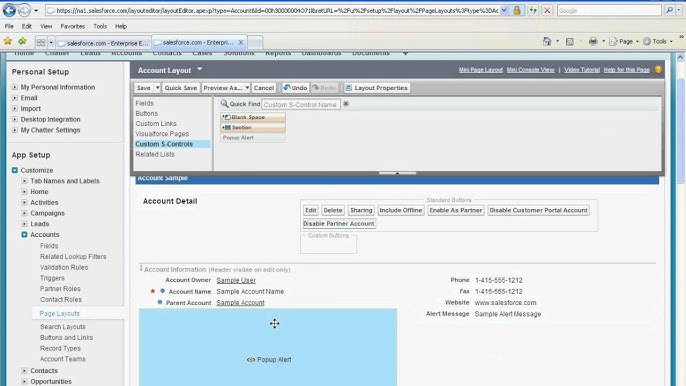Open the Favorites menu

[x=73, y=26]
